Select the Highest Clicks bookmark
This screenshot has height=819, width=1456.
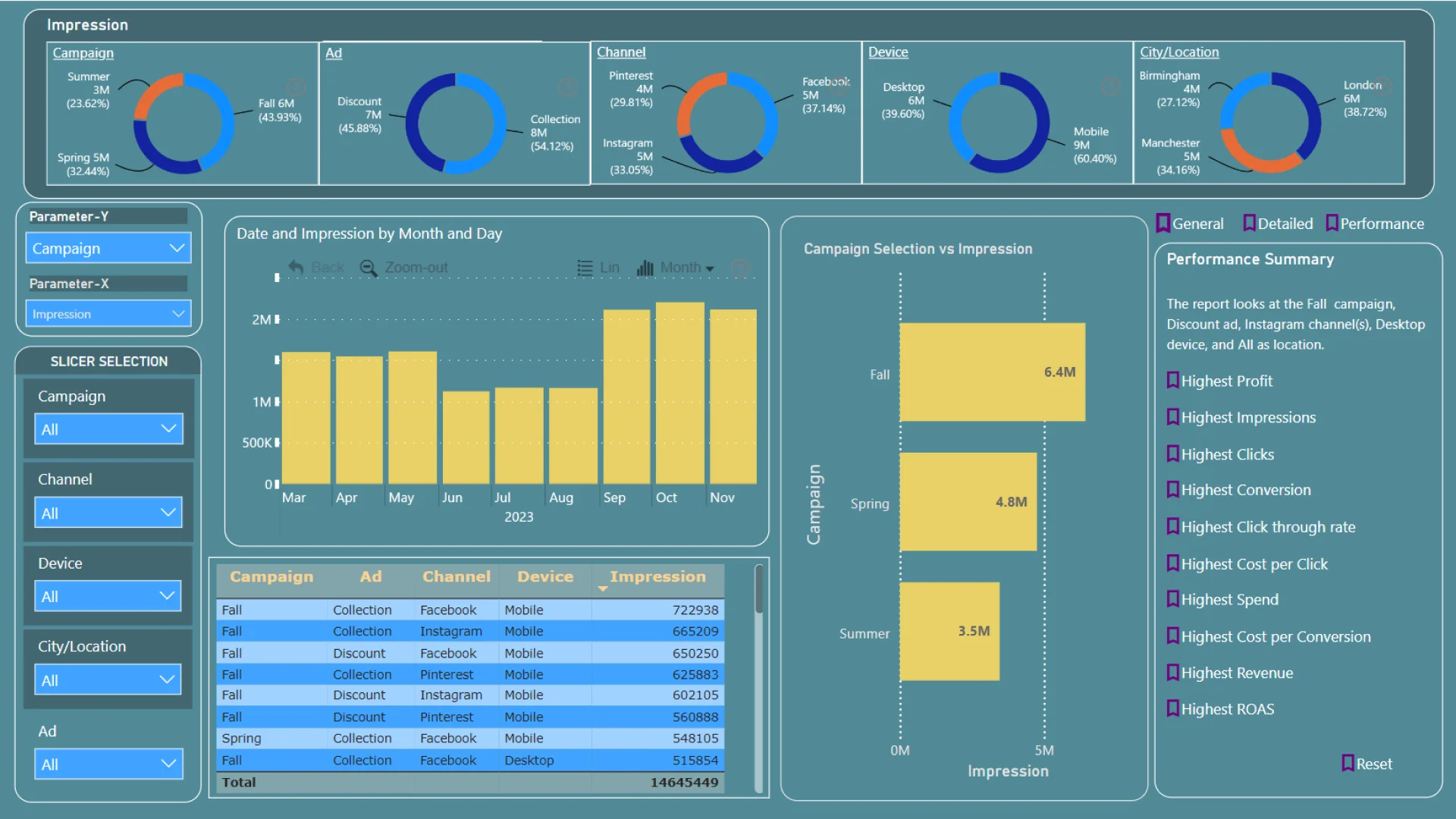[x=1220, y=454]
